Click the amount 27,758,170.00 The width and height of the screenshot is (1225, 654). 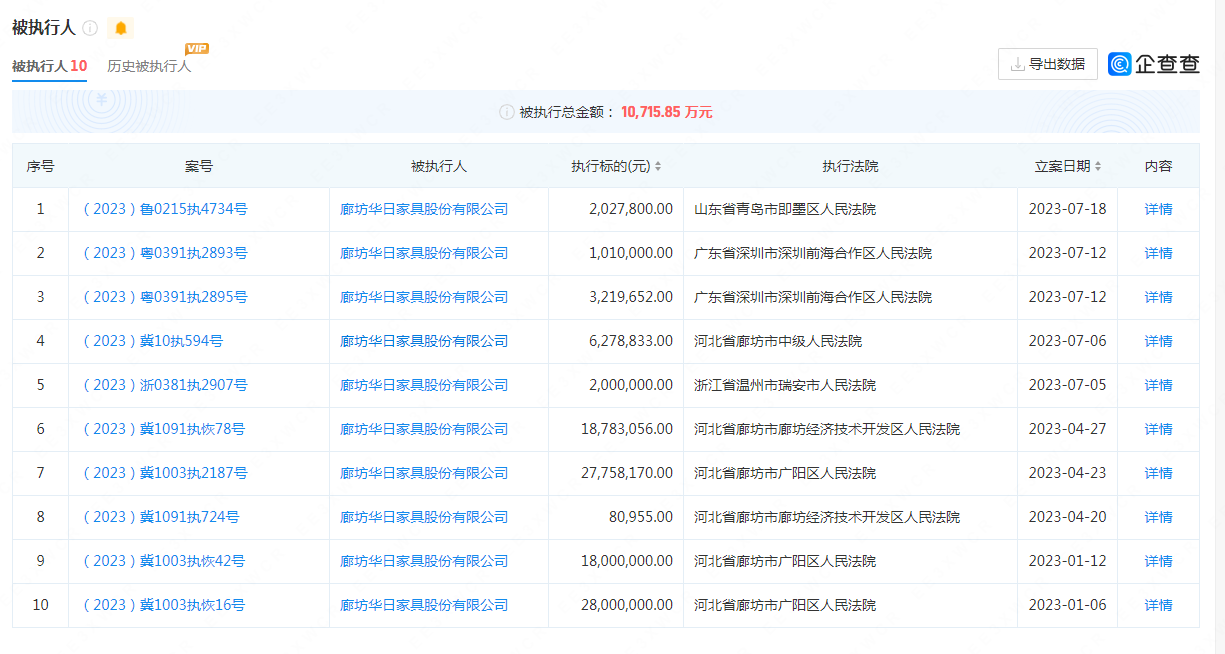(627, 473)
